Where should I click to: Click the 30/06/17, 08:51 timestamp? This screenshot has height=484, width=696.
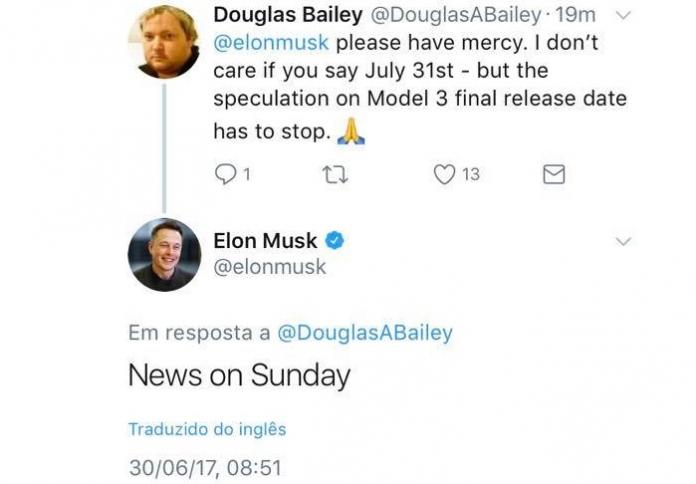[x=204, y=467]
